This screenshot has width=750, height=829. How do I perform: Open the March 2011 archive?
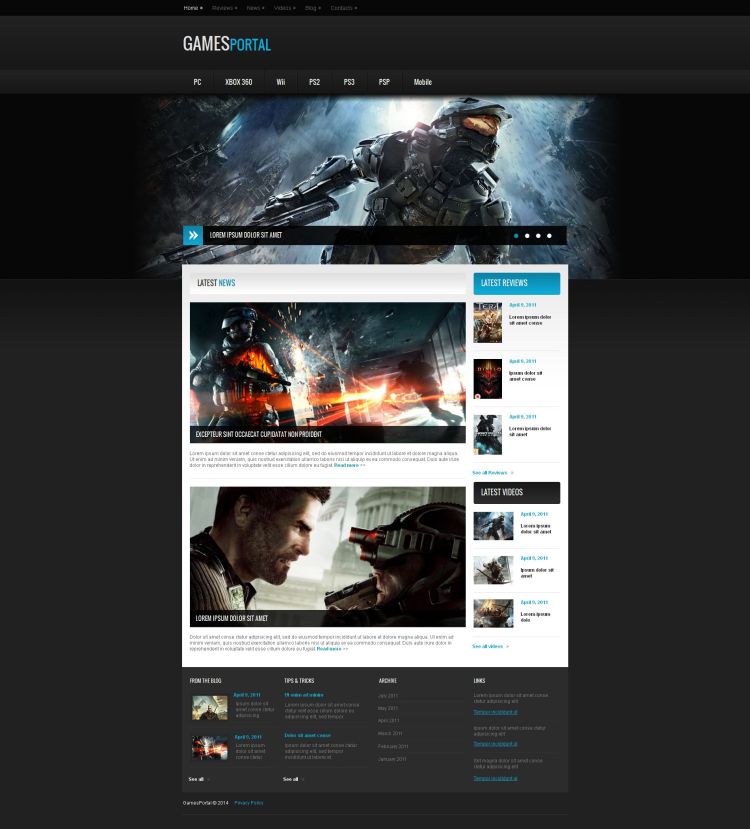390,733
